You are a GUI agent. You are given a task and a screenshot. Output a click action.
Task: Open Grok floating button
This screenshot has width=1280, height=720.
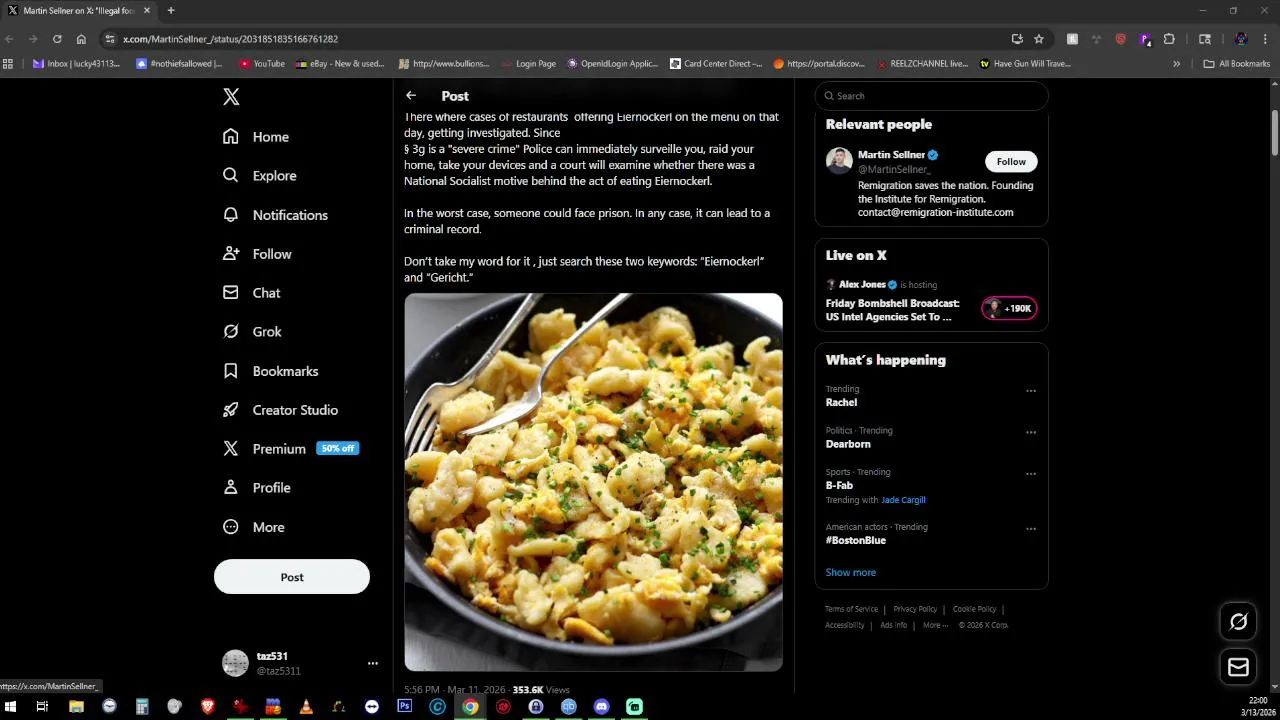pyautogui.click(x=1238, y=622)
